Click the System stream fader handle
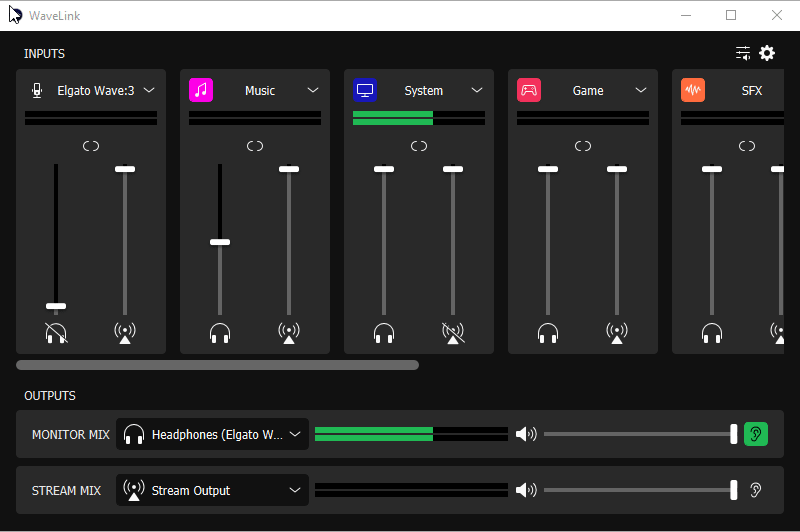Screen dimensions: 800x532 pos(453,169)
